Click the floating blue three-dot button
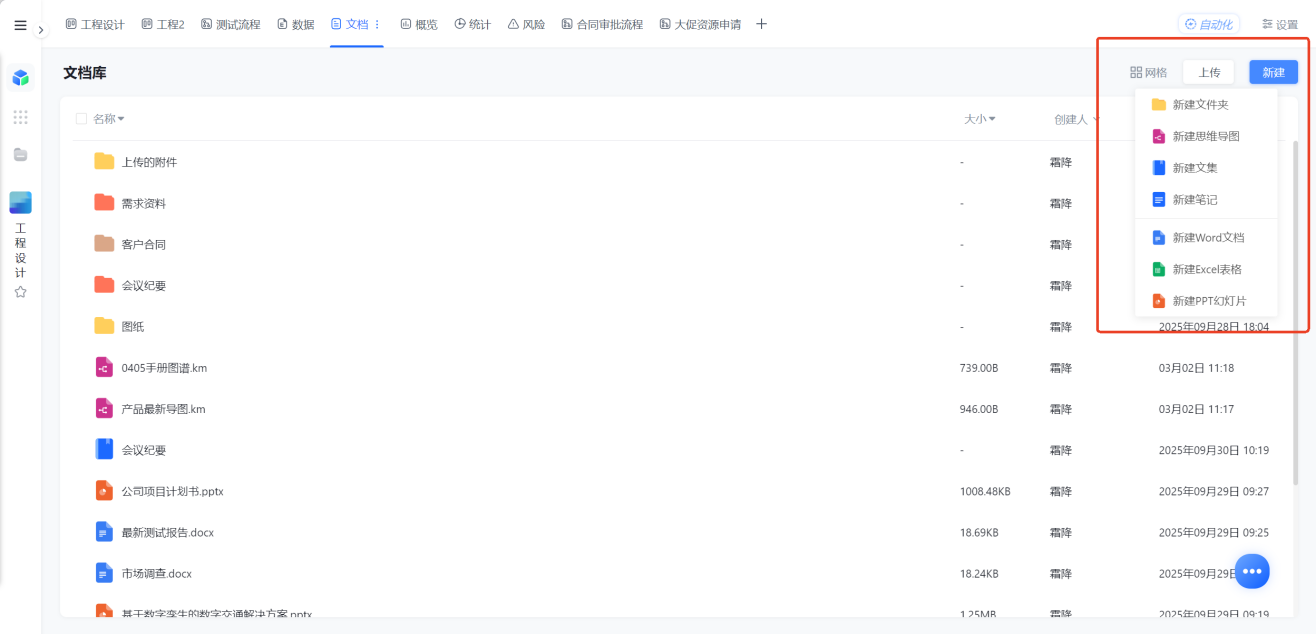1316x634 pixels. tap(1252, 571)
